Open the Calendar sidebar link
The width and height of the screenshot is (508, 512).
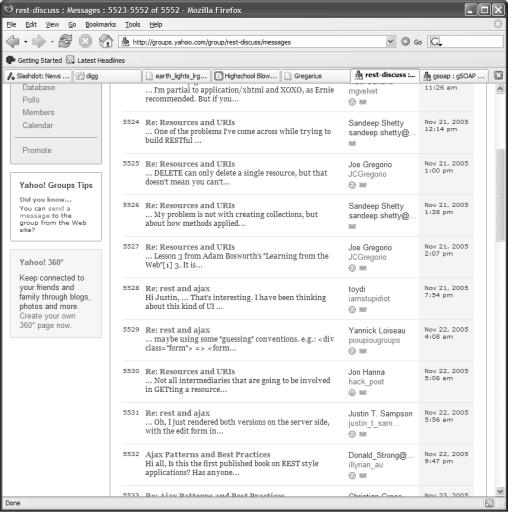coord(38,125)
